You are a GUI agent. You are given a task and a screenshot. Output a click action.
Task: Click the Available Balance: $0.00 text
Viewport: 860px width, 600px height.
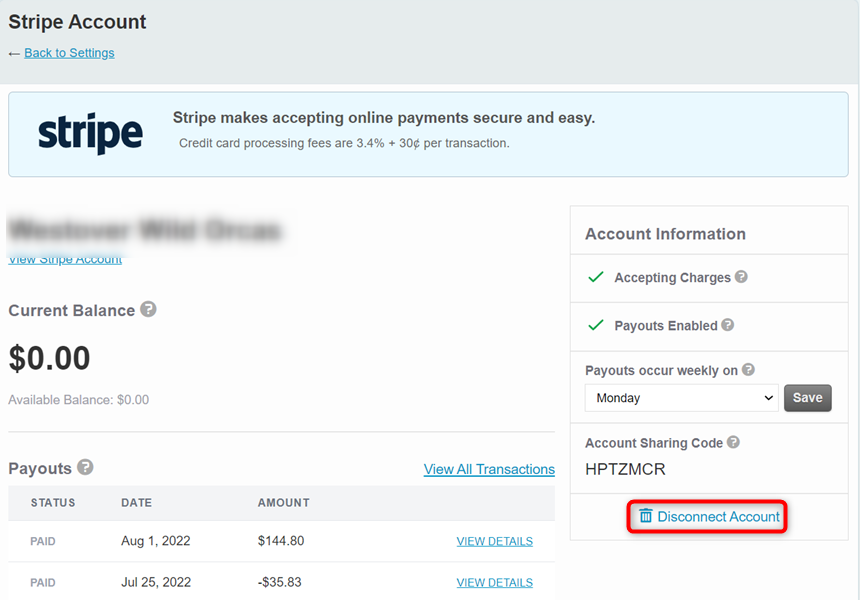click(78, 400)
